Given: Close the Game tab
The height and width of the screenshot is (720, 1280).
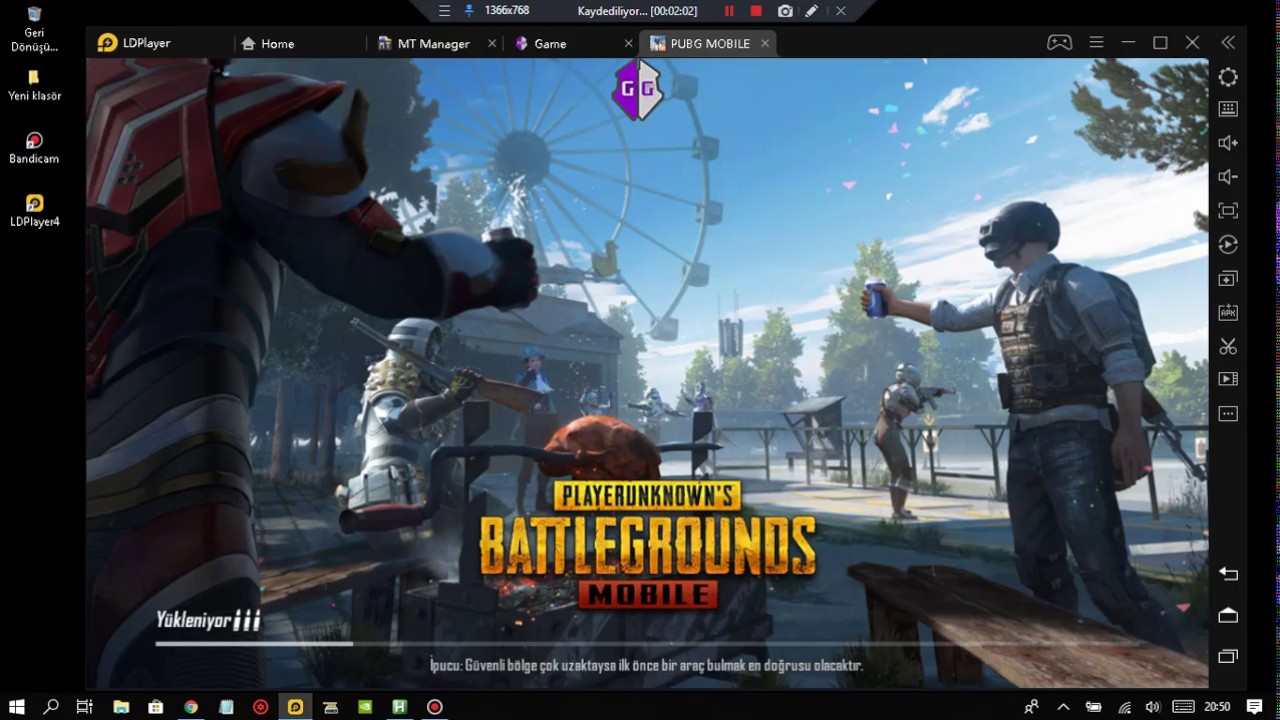Looking at the screenshot, I should [628, 43].
